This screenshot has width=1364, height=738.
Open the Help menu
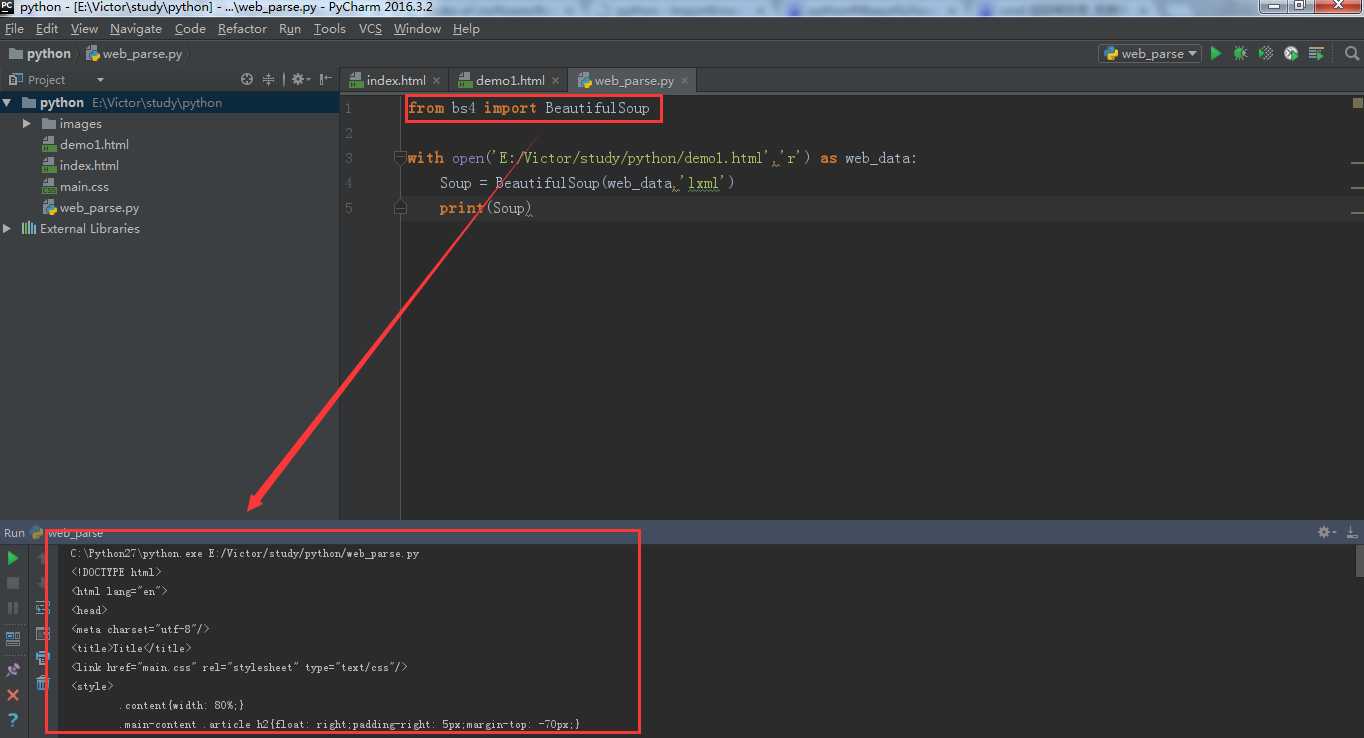point(466,29)
